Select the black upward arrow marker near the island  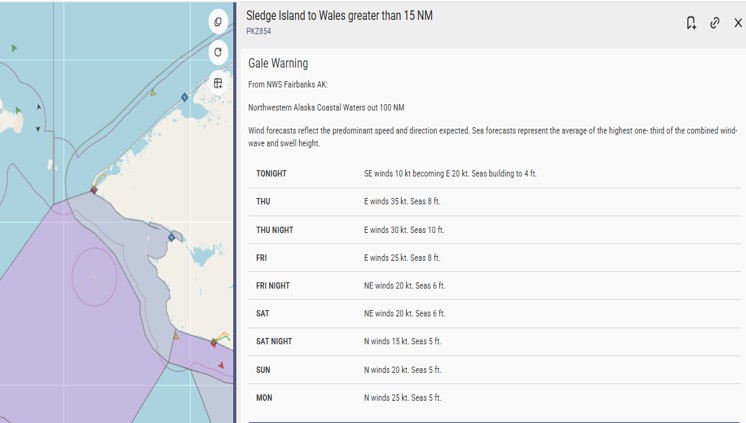point(39,107)
